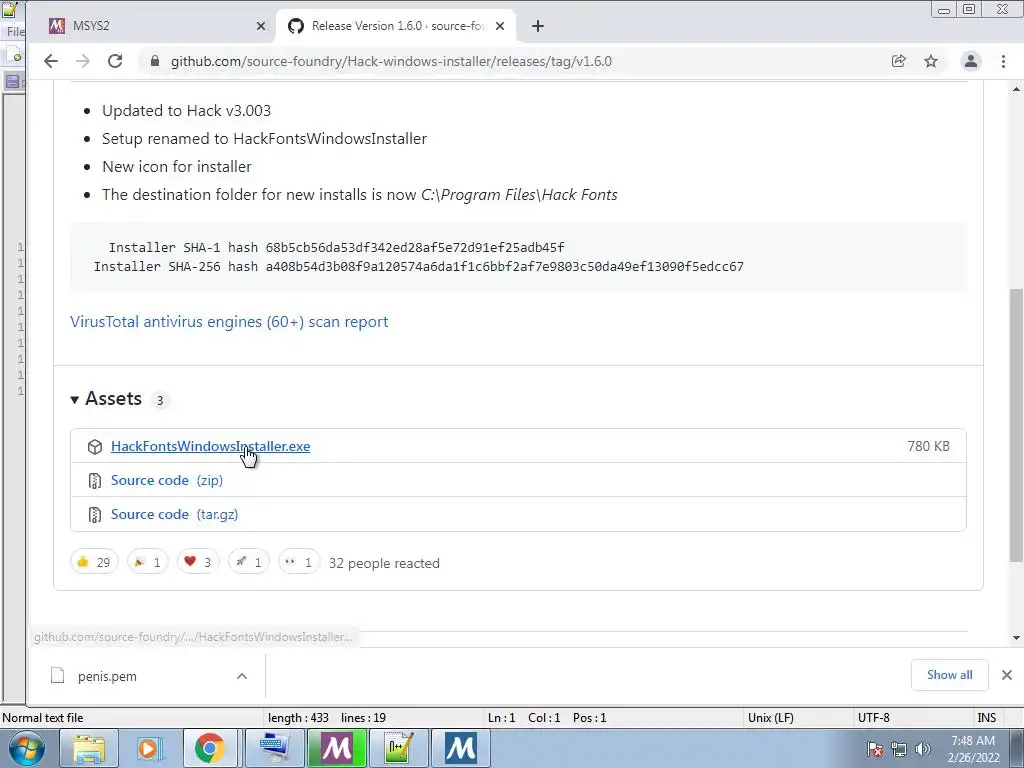Close the MSYS2 tab
This screenshot has width=1024, height=768.
tap(261, 26)
